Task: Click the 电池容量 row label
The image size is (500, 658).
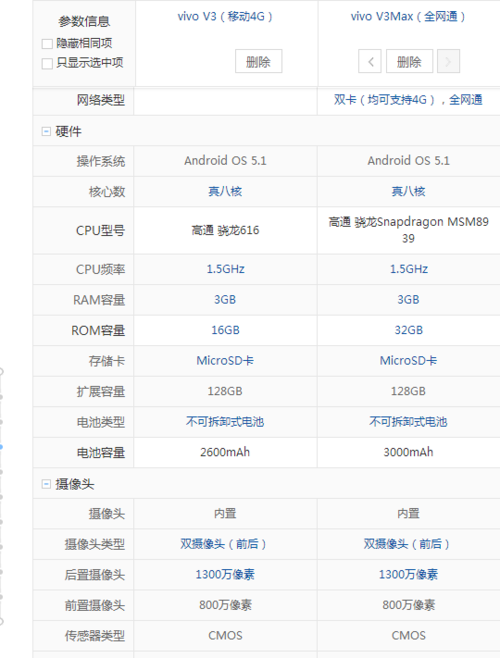Action: tap(101, 453)
